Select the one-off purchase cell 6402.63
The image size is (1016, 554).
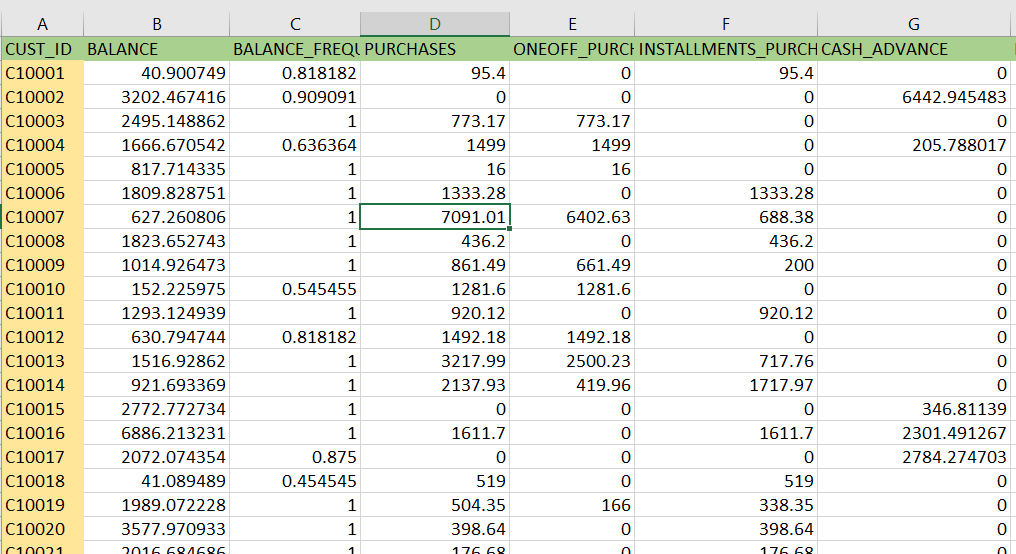click(572, 217)
